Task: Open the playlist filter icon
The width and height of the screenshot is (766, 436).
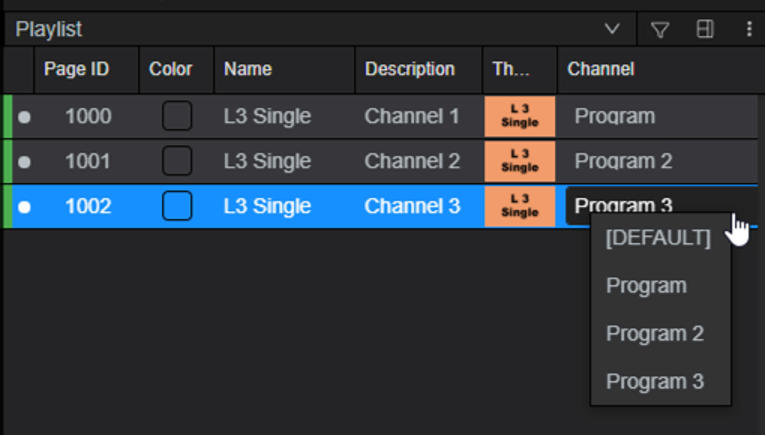Action: [660, 30]
